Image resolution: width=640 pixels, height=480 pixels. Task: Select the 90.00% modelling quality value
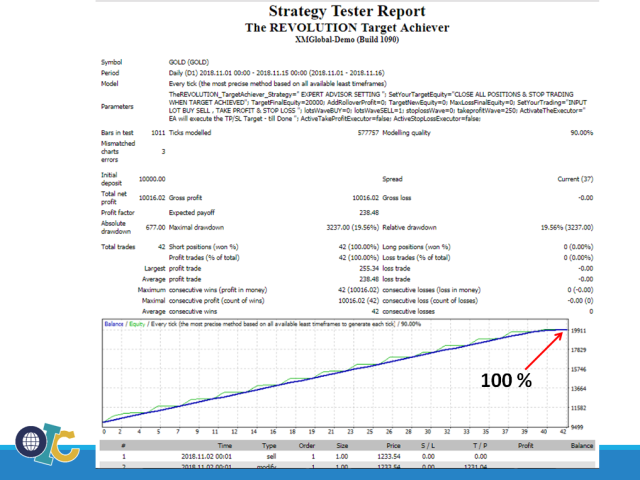[x=582, y=133]
